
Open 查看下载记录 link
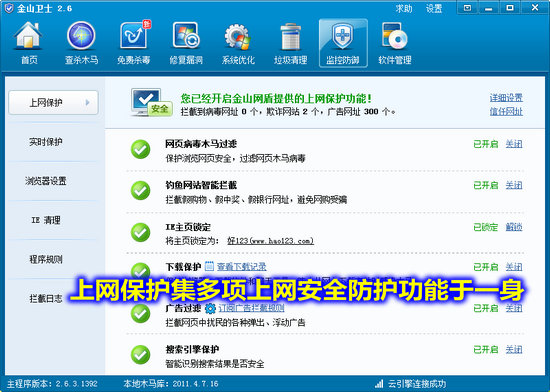(x=241, y=267)
